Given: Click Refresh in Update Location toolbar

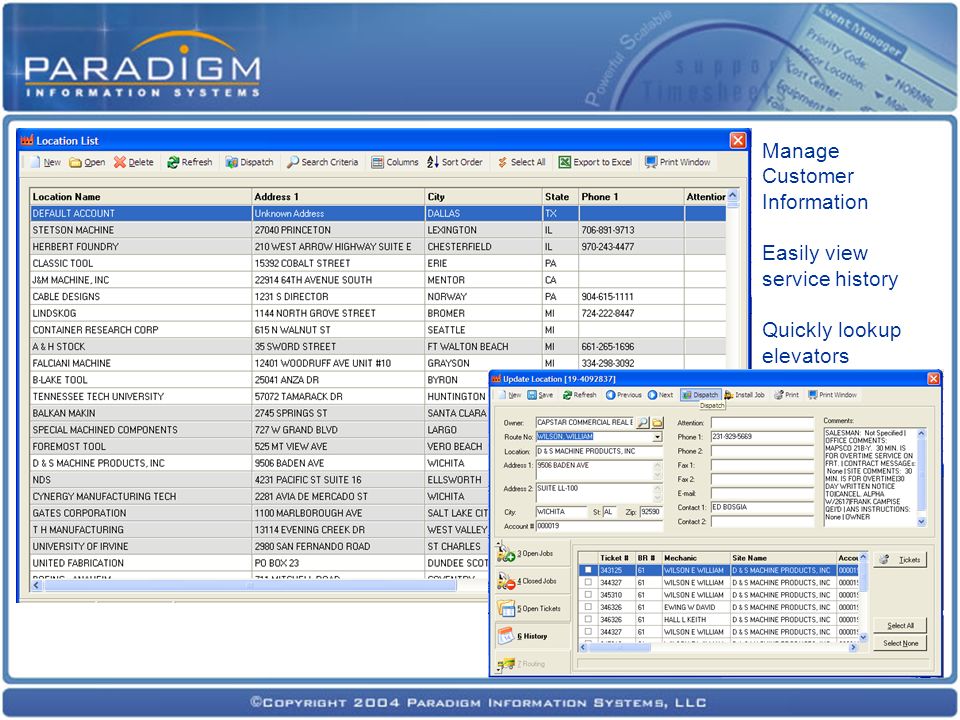Looking at the screenshot, I should point(579,395).
